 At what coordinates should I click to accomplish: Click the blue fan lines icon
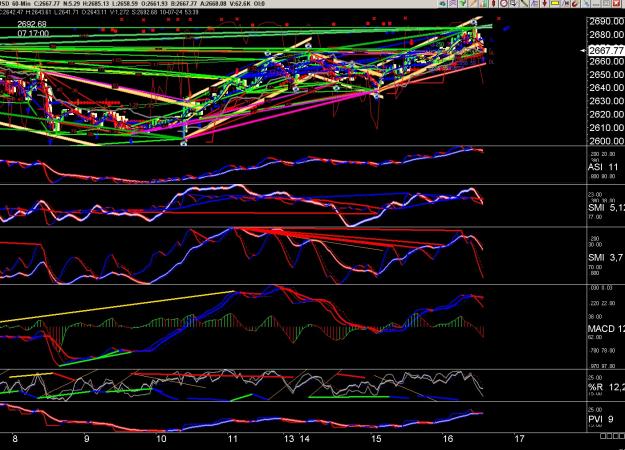click(534, 4)
